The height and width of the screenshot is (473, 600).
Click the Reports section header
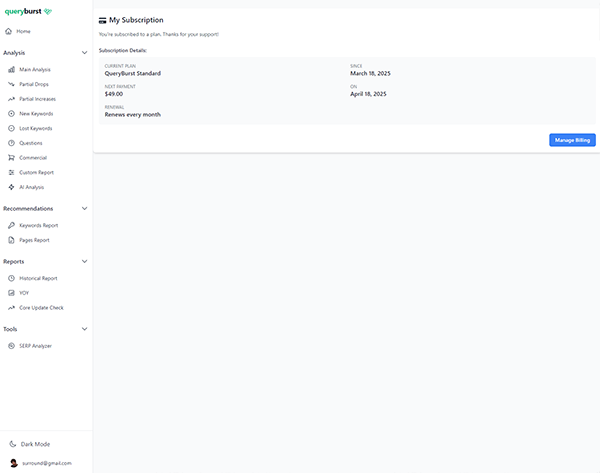[13, 262]
